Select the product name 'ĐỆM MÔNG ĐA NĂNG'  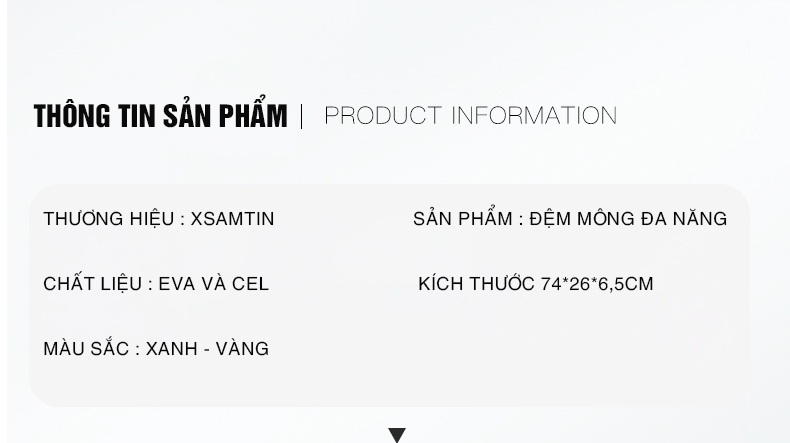coord(628,219)
